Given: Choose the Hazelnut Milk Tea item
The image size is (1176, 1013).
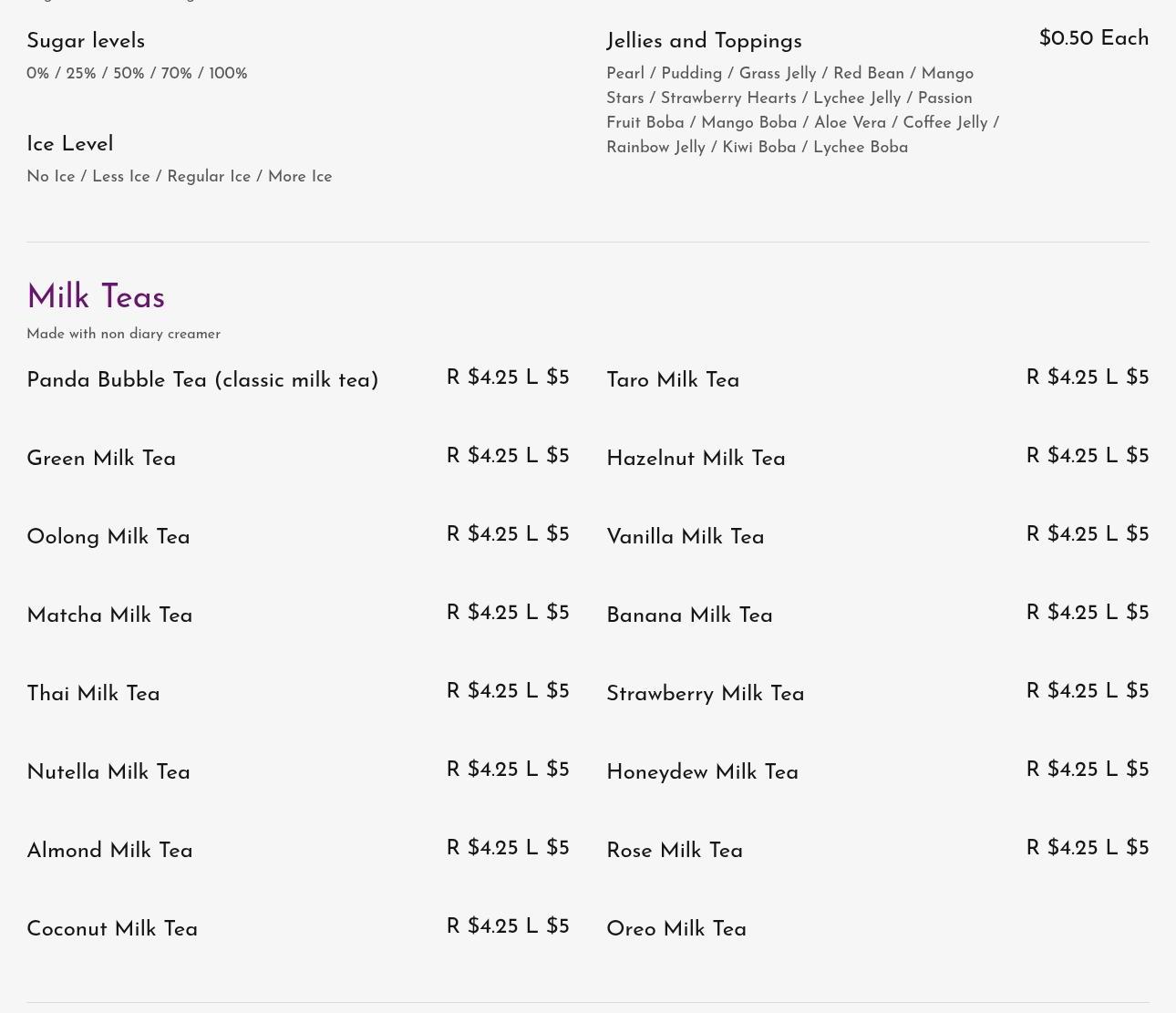Looking at the screenshot, I should 696,459.
